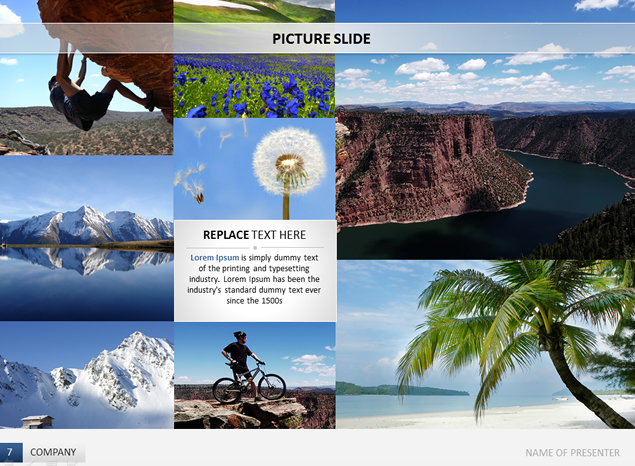The width and height of the screenshot is (635, 466).
Task: Click the dandelion seed head
Action: tap(289, 161)
